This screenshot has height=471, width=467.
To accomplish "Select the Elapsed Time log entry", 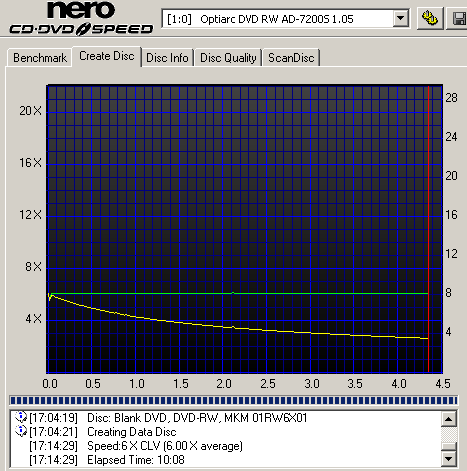I will point(107,460).
